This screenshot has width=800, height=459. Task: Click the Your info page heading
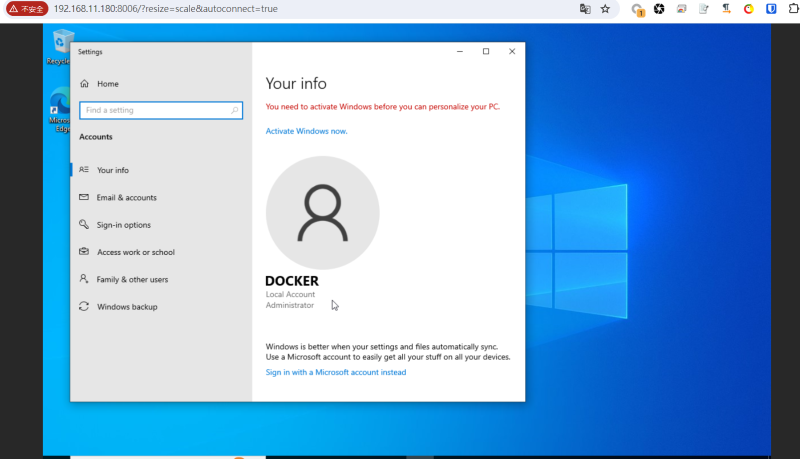tap(296, 83)
